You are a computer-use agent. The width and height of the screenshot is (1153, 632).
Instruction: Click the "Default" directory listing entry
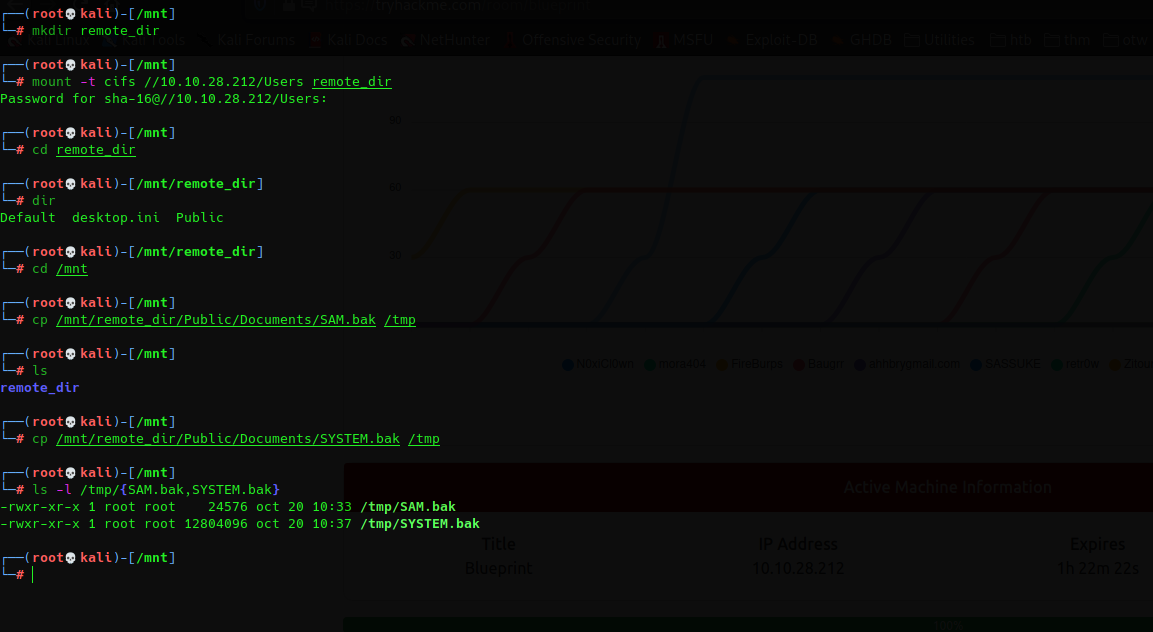[x=28, y=218]
